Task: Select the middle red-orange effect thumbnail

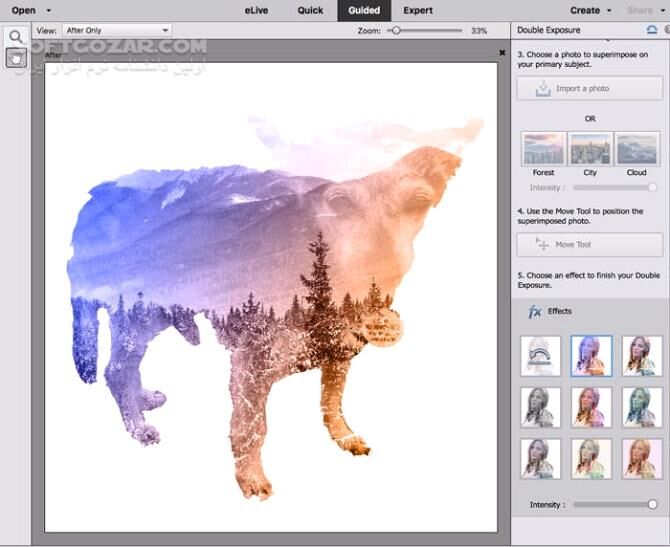Action: point(591,407)
